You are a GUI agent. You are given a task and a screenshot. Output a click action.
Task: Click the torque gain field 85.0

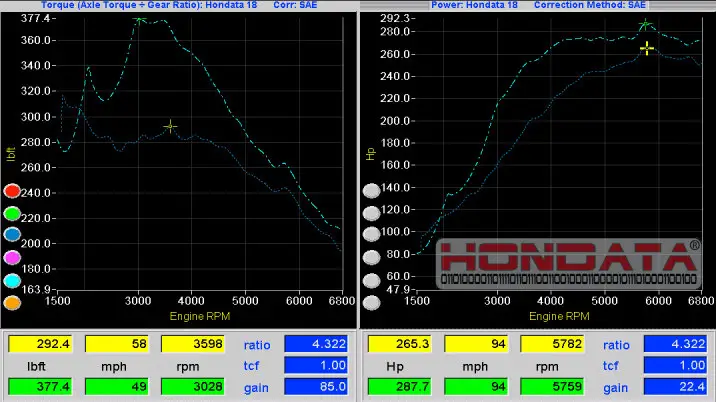pyautogui.click(x=316, y=386)
